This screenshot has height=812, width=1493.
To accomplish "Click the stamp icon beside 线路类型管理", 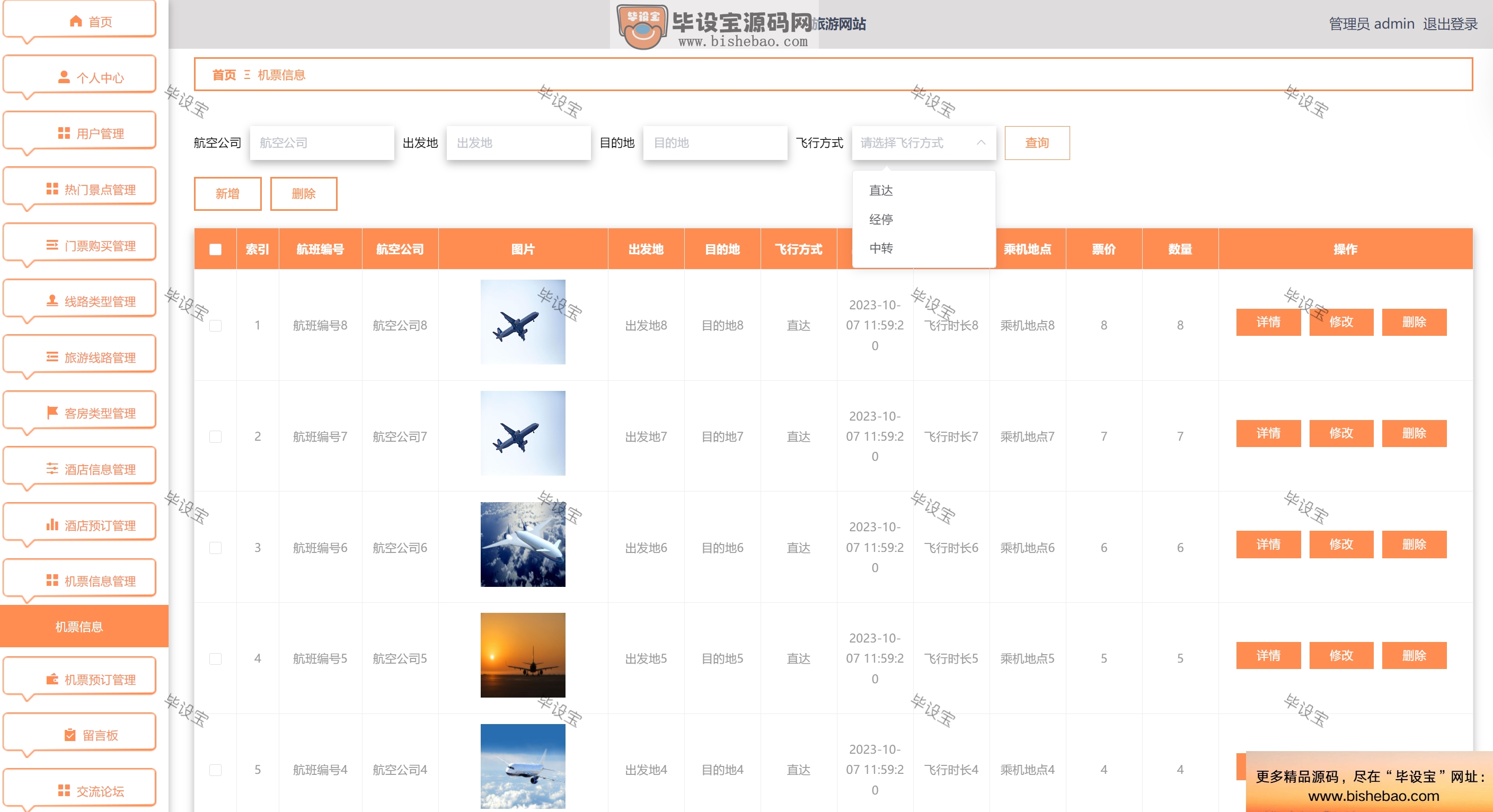I will point(52,301).
